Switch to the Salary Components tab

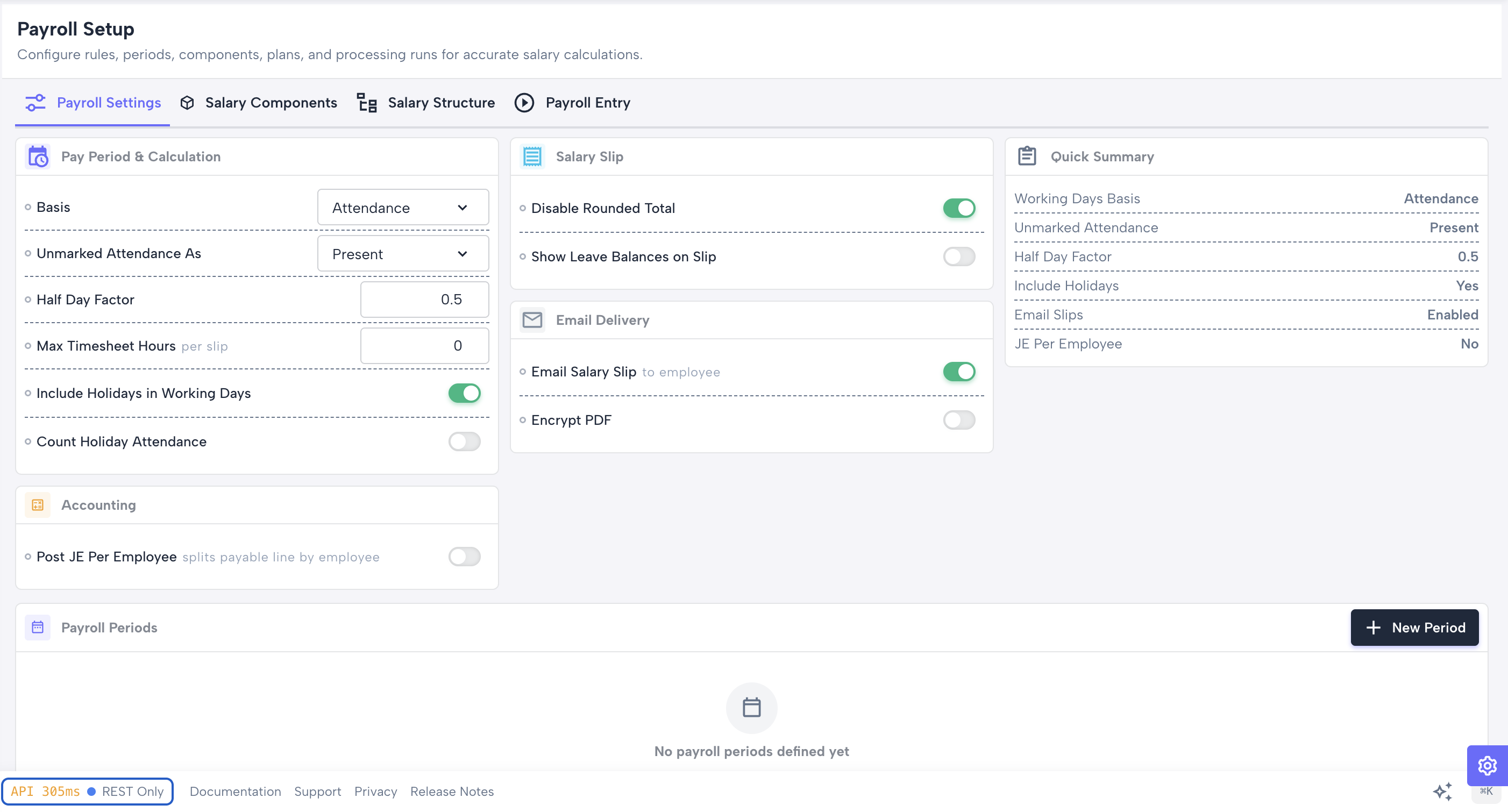tap(258, 103)
